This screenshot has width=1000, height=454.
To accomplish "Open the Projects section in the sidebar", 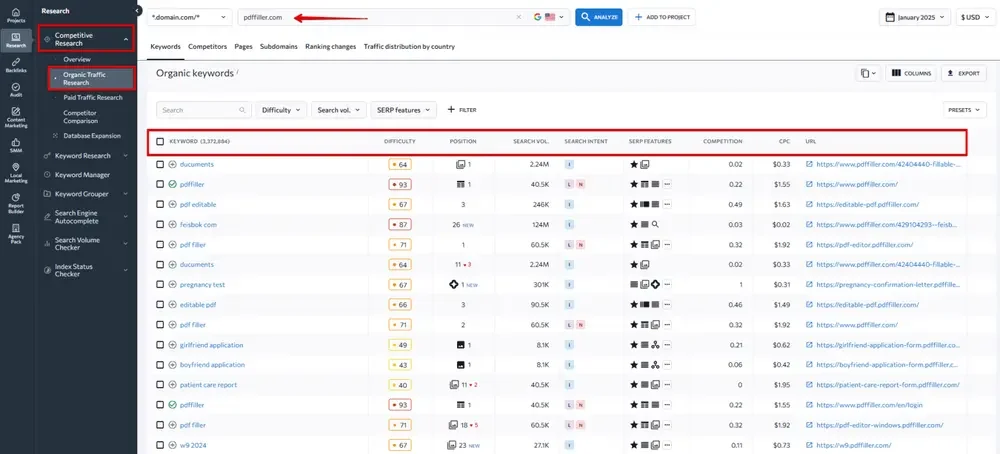I will pyautogui.click(x=16, y=15).
